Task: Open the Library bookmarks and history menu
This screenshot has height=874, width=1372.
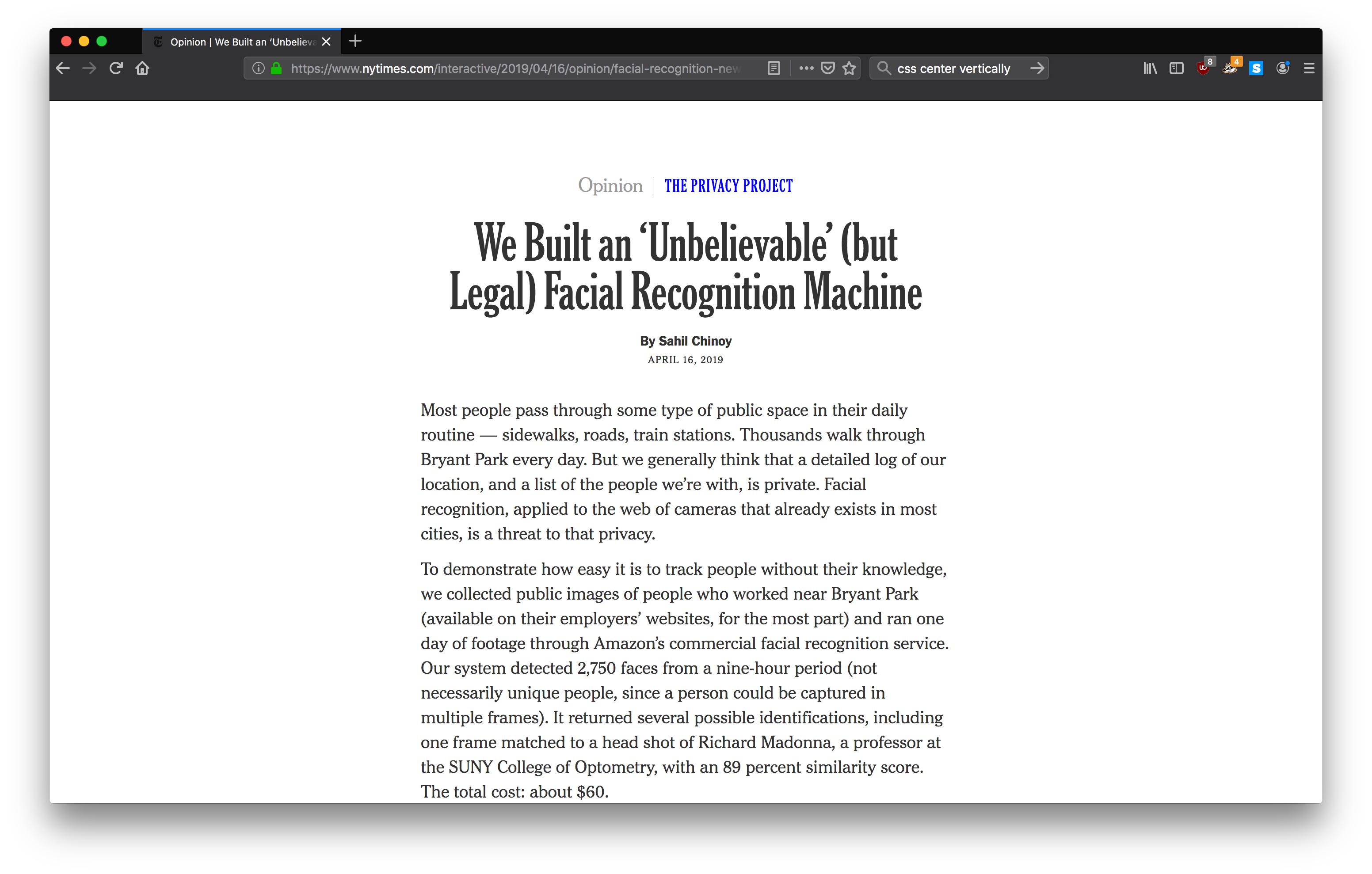Action: 1150,68
